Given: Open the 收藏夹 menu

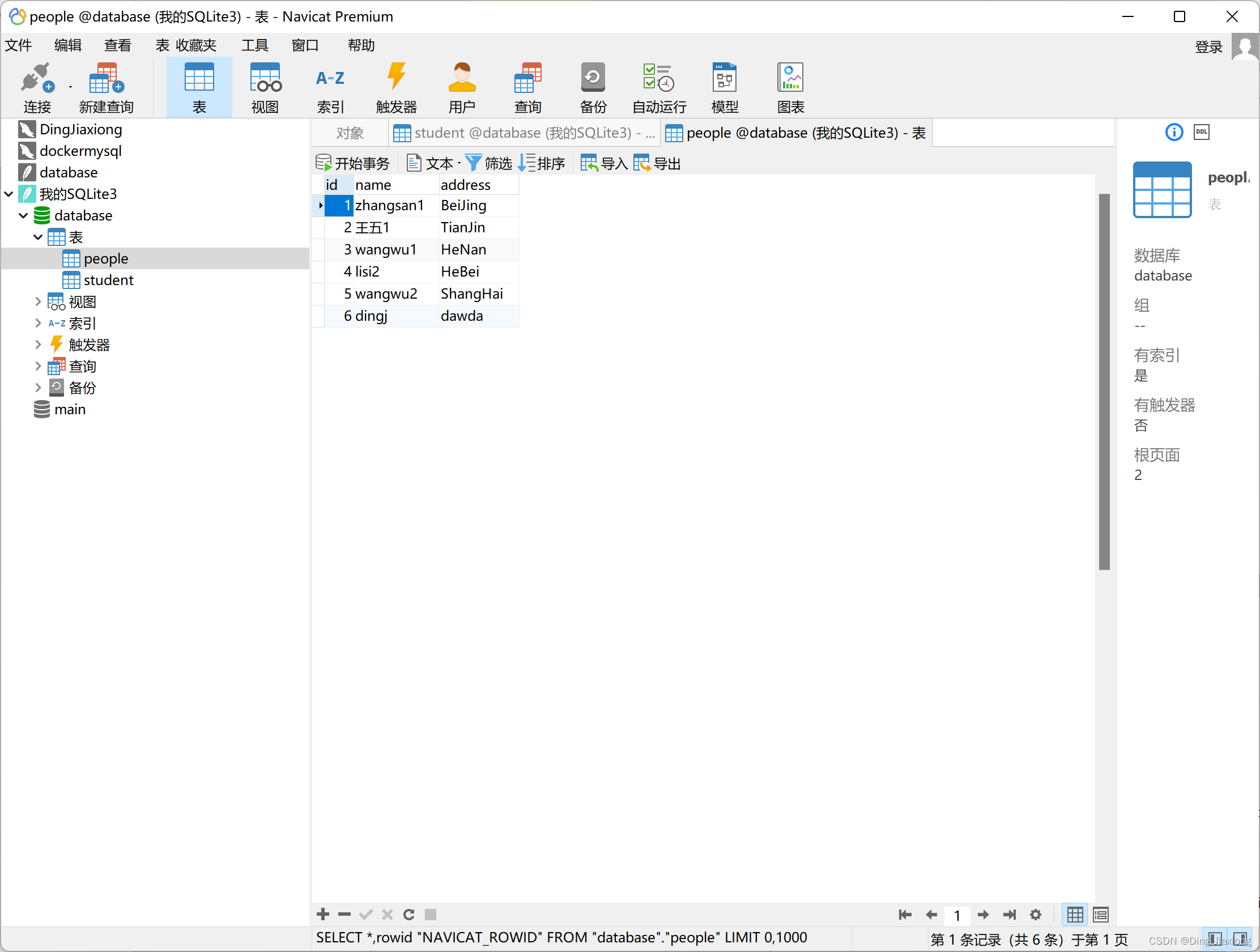Looking at the screenshot, I should click(x=196, y=45).
